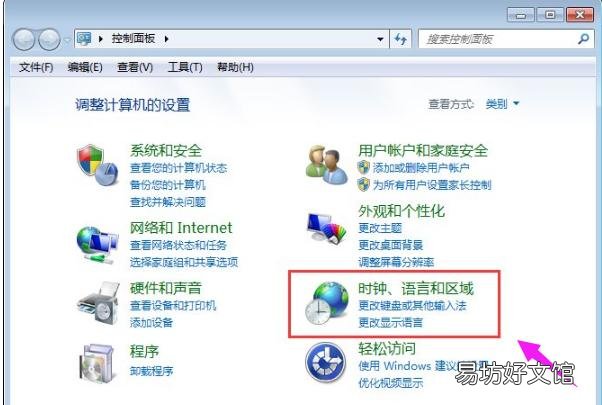Image resolution: width=602 pixels, height=405 pixels.
Task: Click in the 搜索控制面板 search field
Action: click(498, 39)
